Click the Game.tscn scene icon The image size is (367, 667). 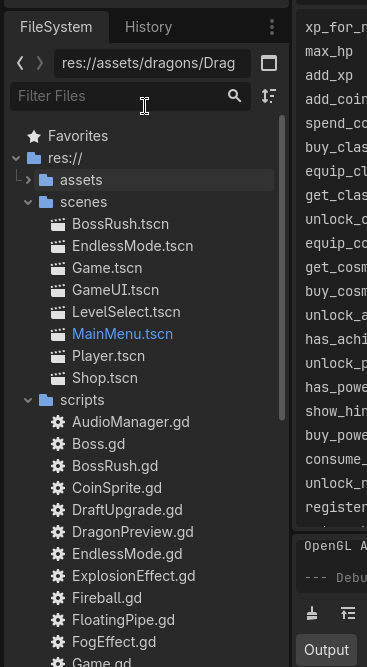click(58, 269)
